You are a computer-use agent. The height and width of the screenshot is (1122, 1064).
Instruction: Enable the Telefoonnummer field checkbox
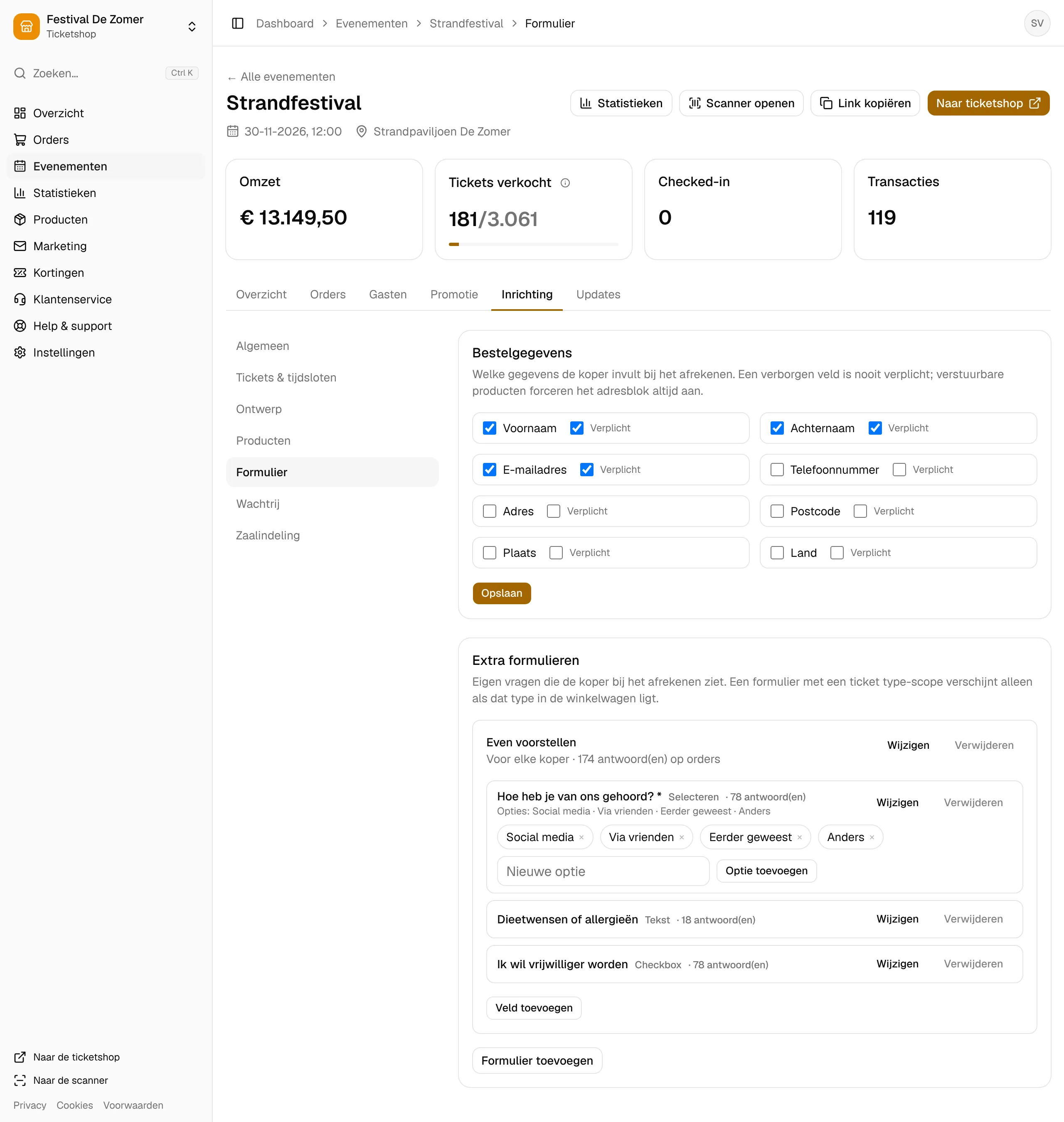[x=777, y=470]
